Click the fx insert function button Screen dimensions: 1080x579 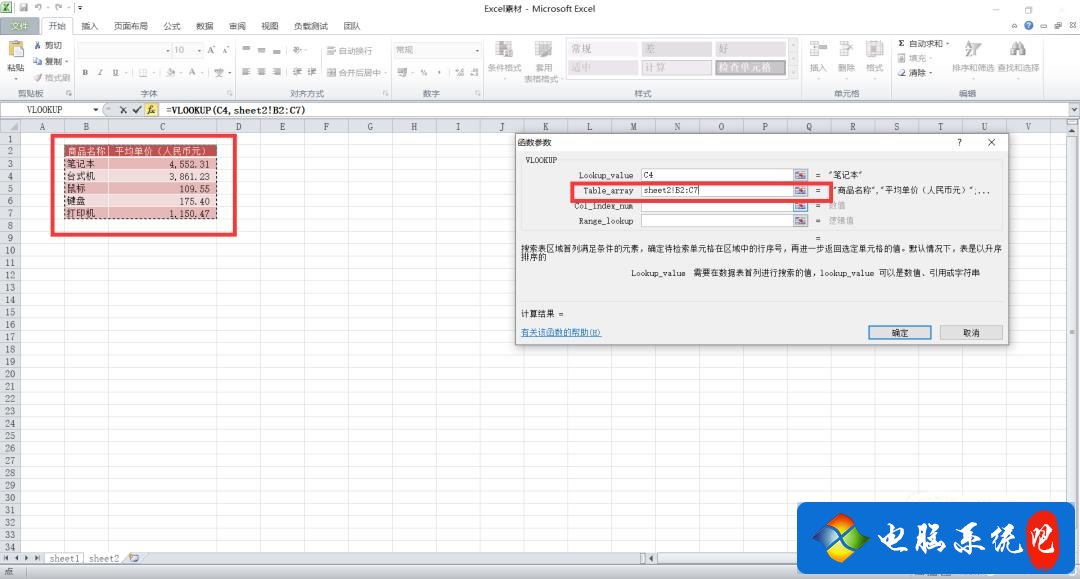coord(151,109)
